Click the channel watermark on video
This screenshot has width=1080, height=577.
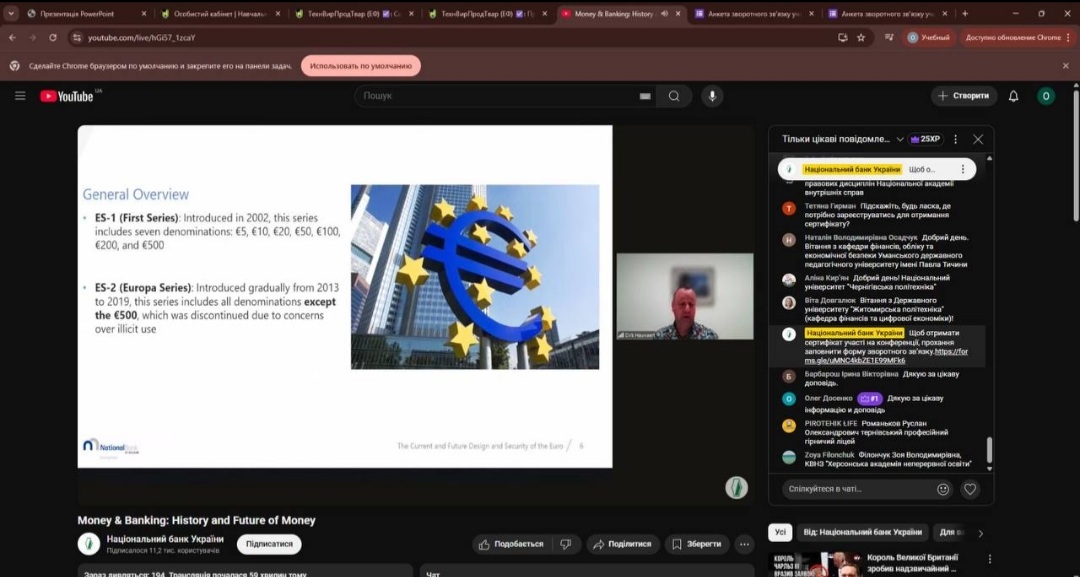[x=736, y=487]
